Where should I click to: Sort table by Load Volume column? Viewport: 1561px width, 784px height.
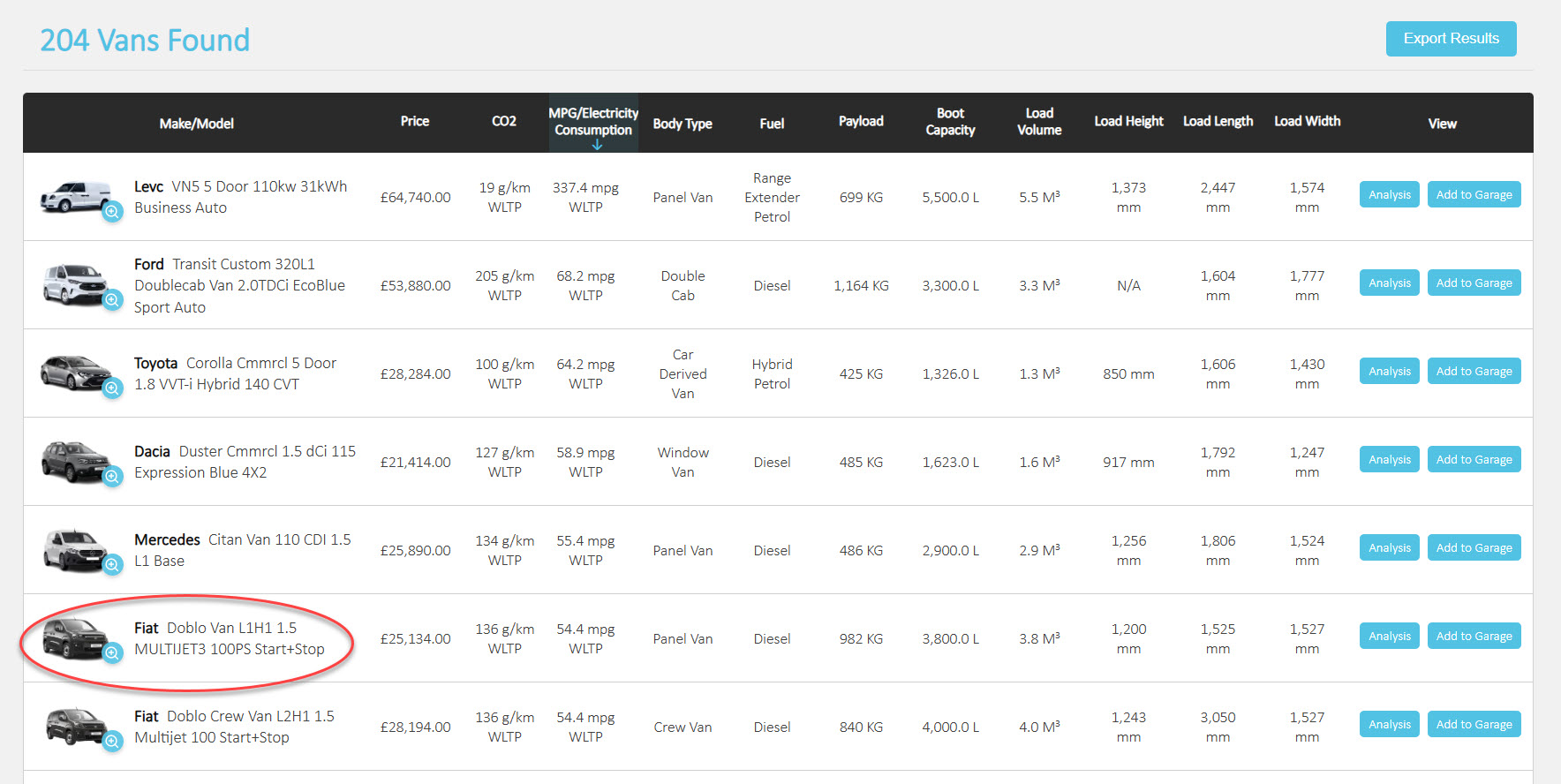pos(1039,122)
